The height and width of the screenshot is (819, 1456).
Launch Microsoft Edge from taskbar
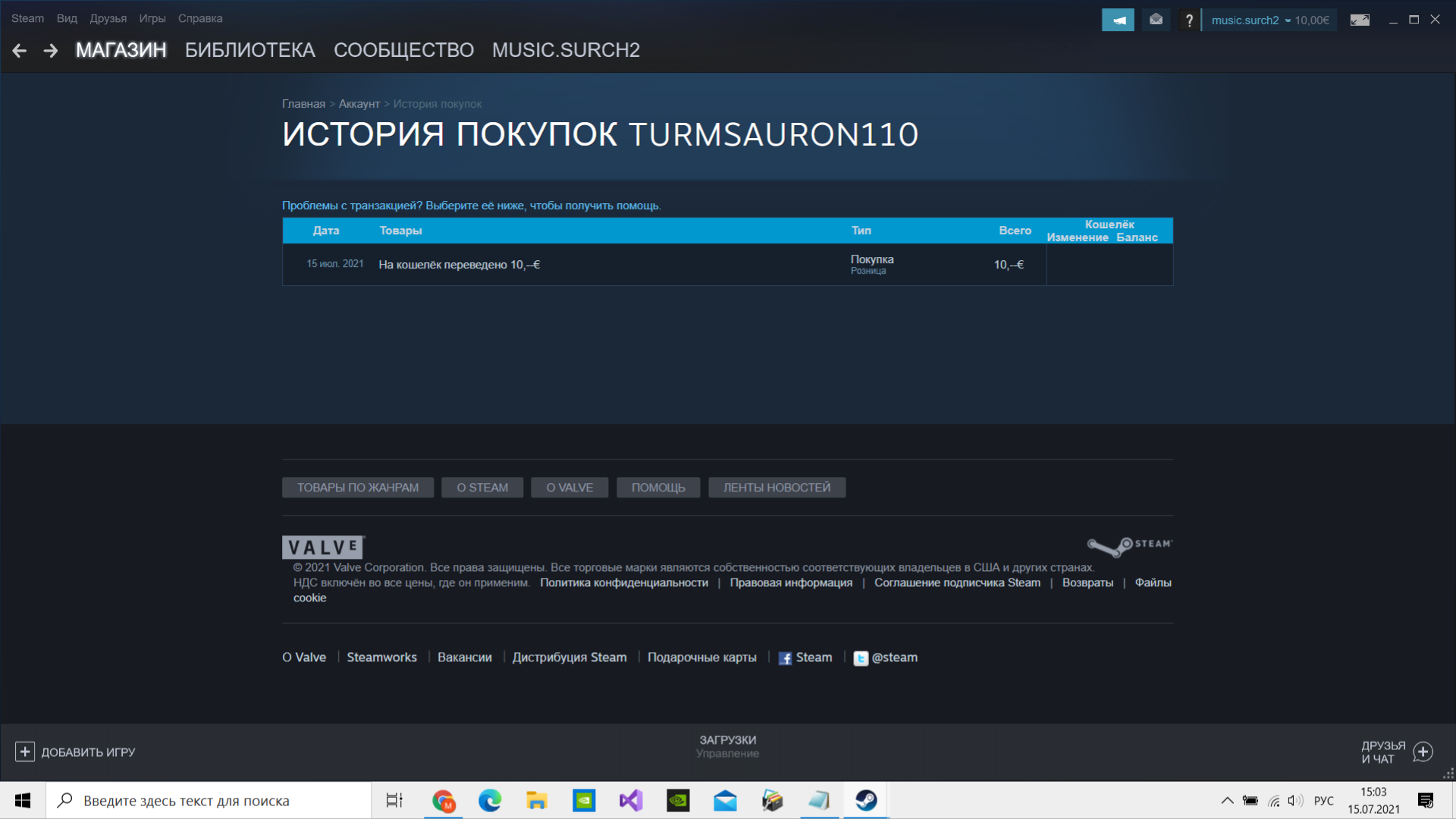tap(490, 801)
